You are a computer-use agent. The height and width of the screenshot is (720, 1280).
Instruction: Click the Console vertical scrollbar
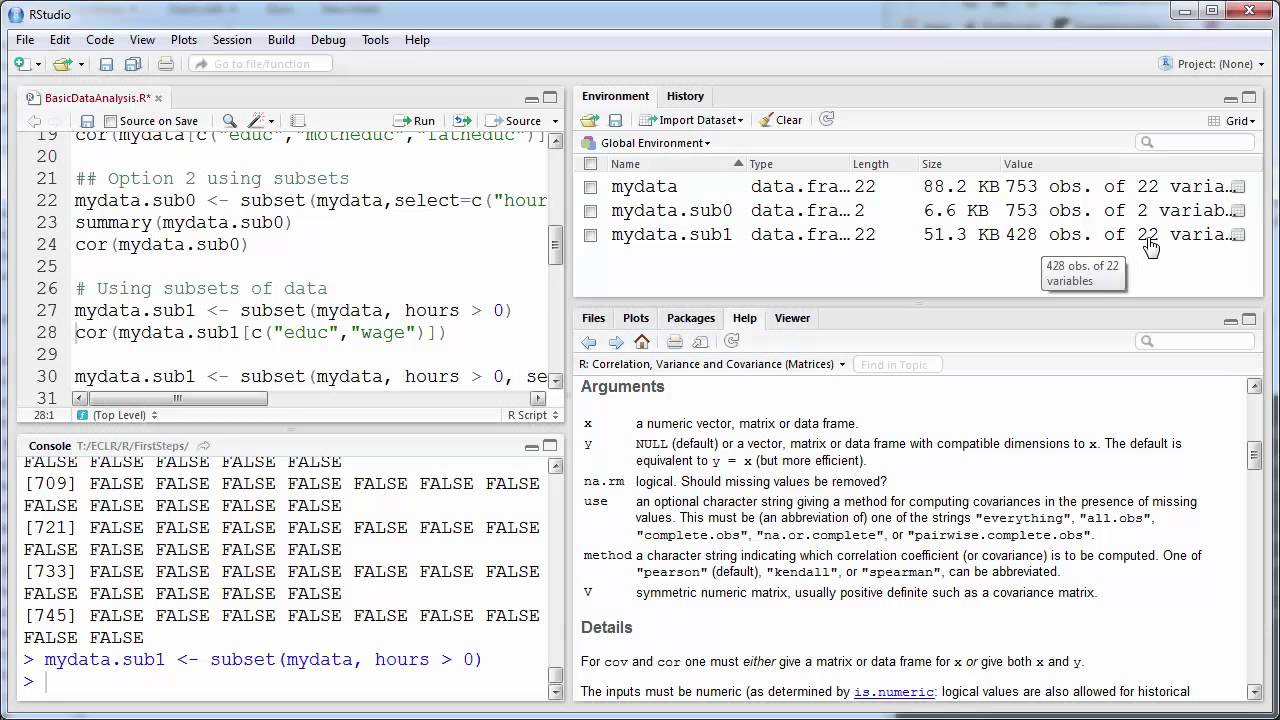pos(556,576)
